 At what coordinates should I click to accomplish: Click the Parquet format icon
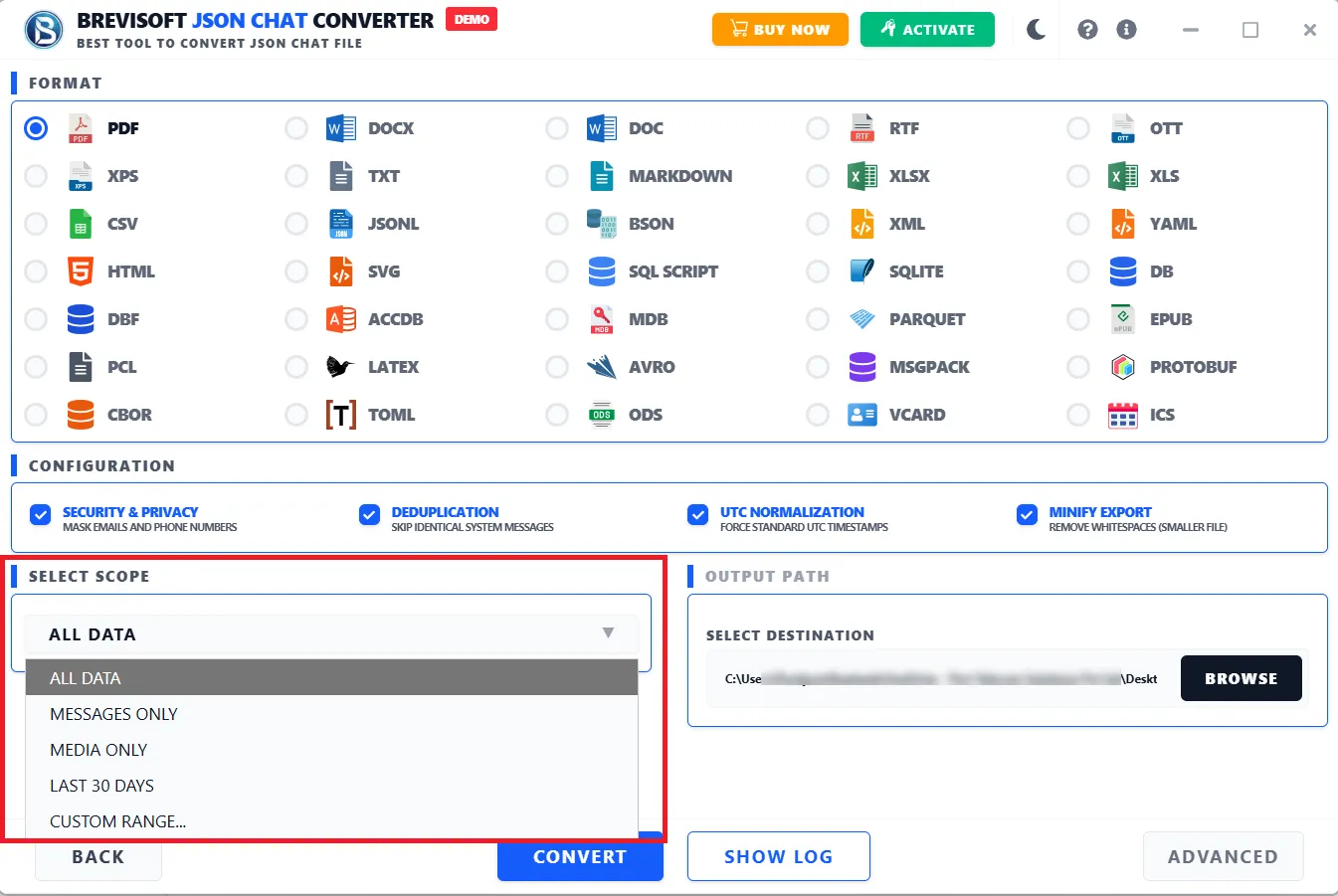click(x=862, y=319)
